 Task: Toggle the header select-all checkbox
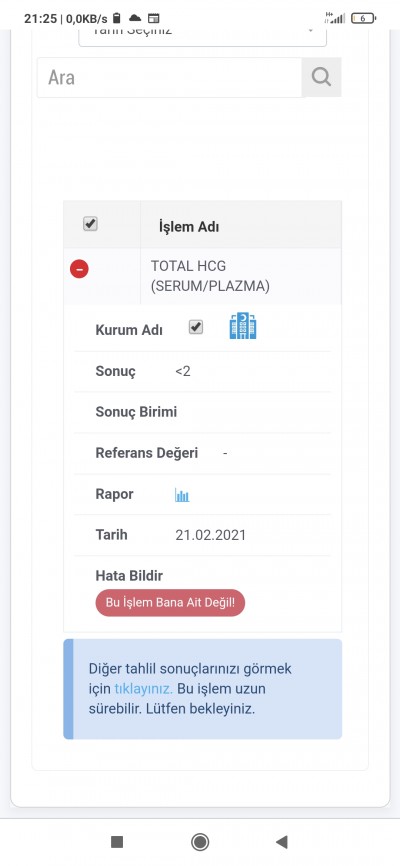point(90,224)
